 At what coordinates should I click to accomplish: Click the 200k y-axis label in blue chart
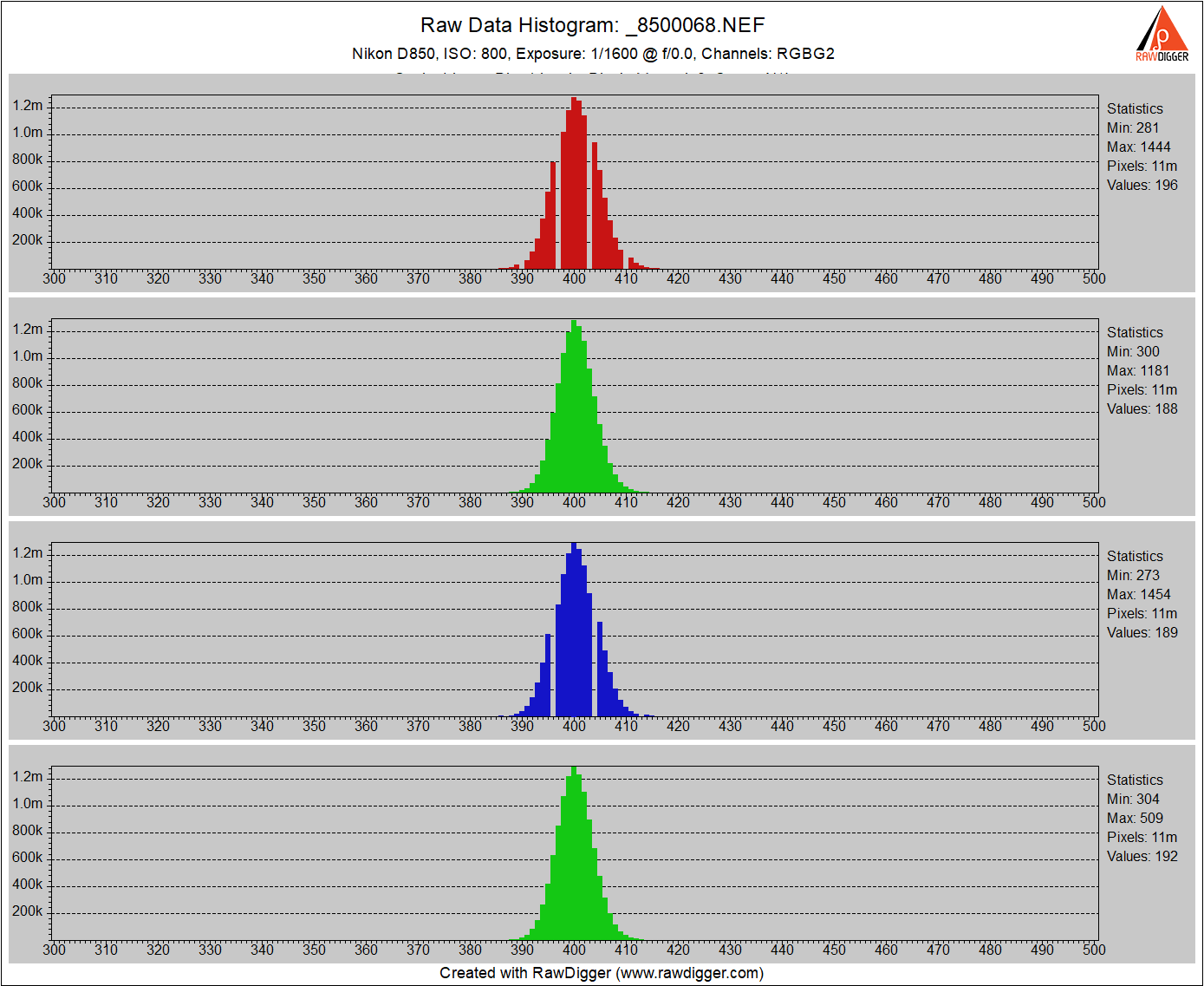click(x=28, y=687)
